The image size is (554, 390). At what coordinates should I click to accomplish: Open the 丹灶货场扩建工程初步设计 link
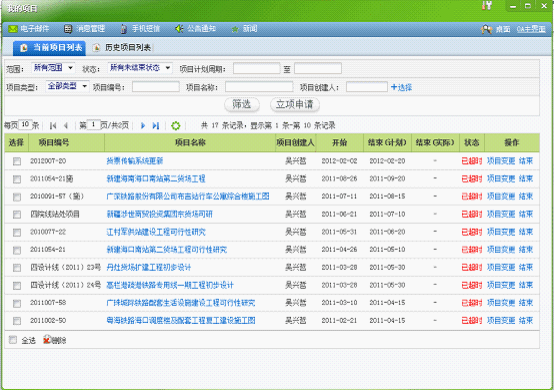[x=149, y=267]
